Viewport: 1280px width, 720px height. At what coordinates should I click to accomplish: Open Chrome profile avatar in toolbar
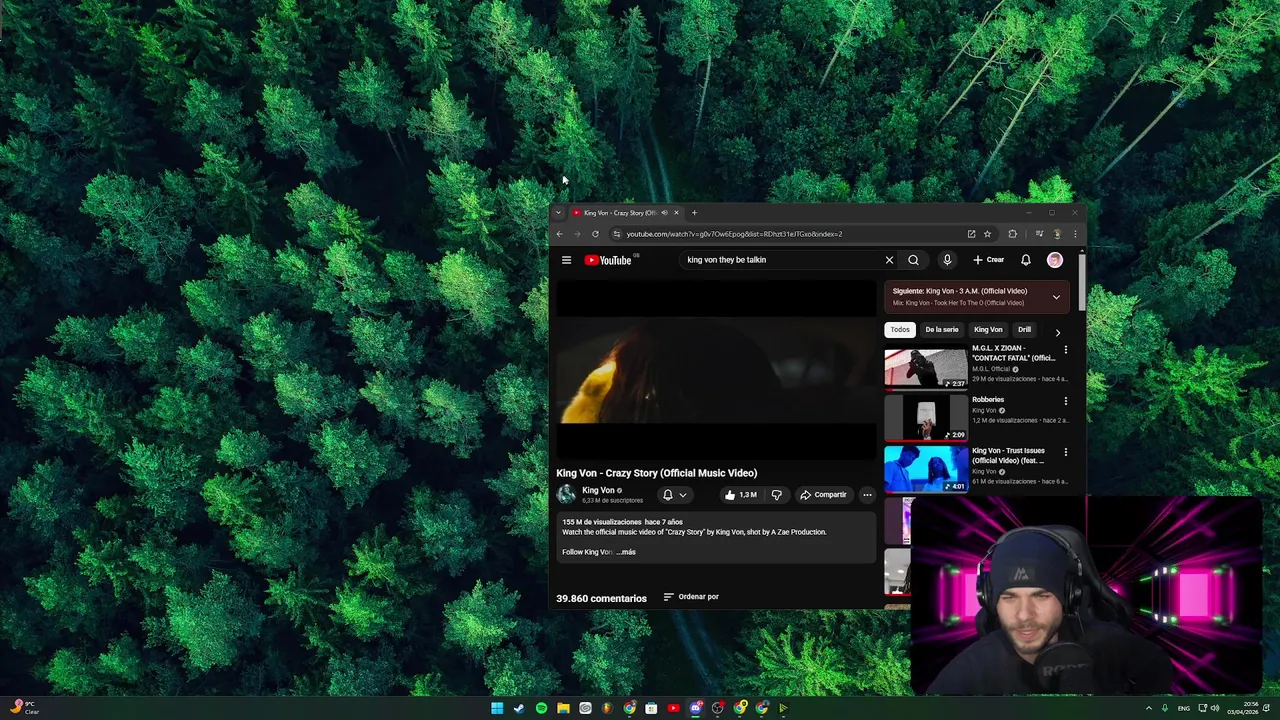tap(1057, 234)
